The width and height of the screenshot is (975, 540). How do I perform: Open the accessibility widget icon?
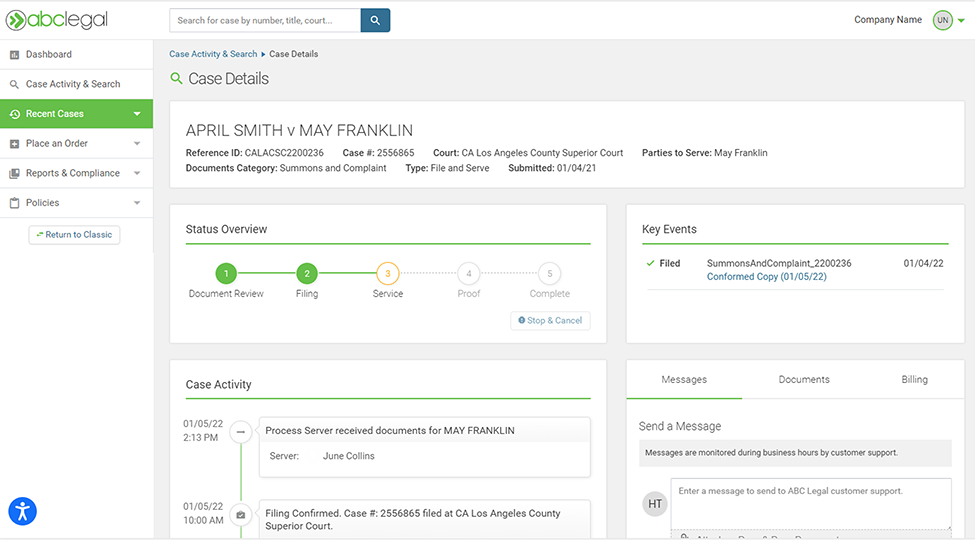point(22,511)
